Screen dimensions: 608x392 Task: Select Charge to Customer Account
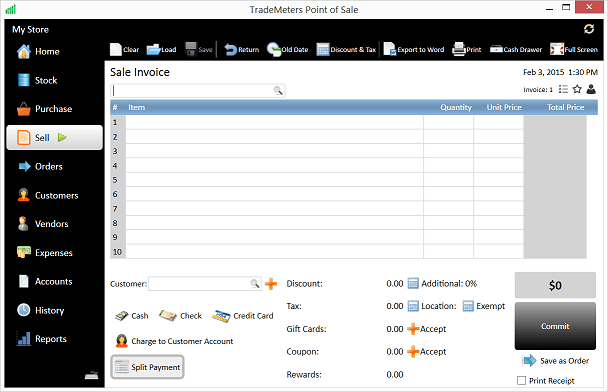[174, 341]
